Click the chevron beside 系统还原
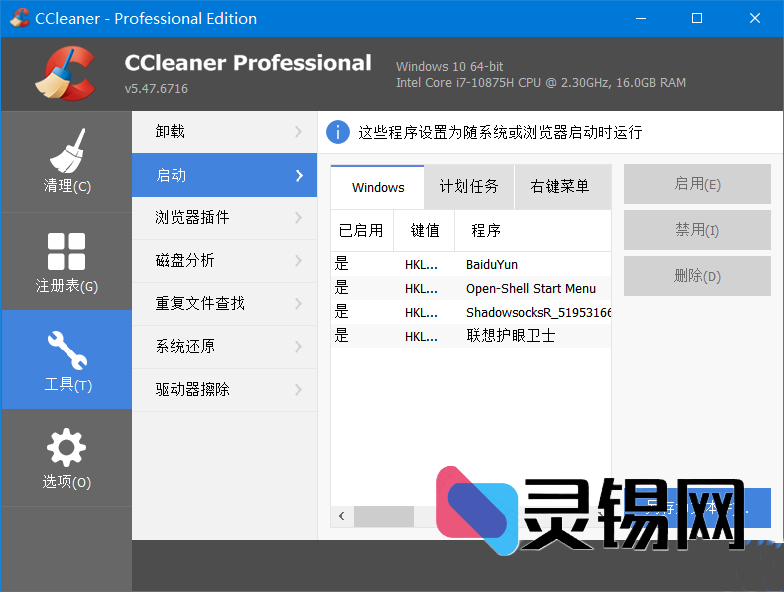 click(x=299, y=346)
